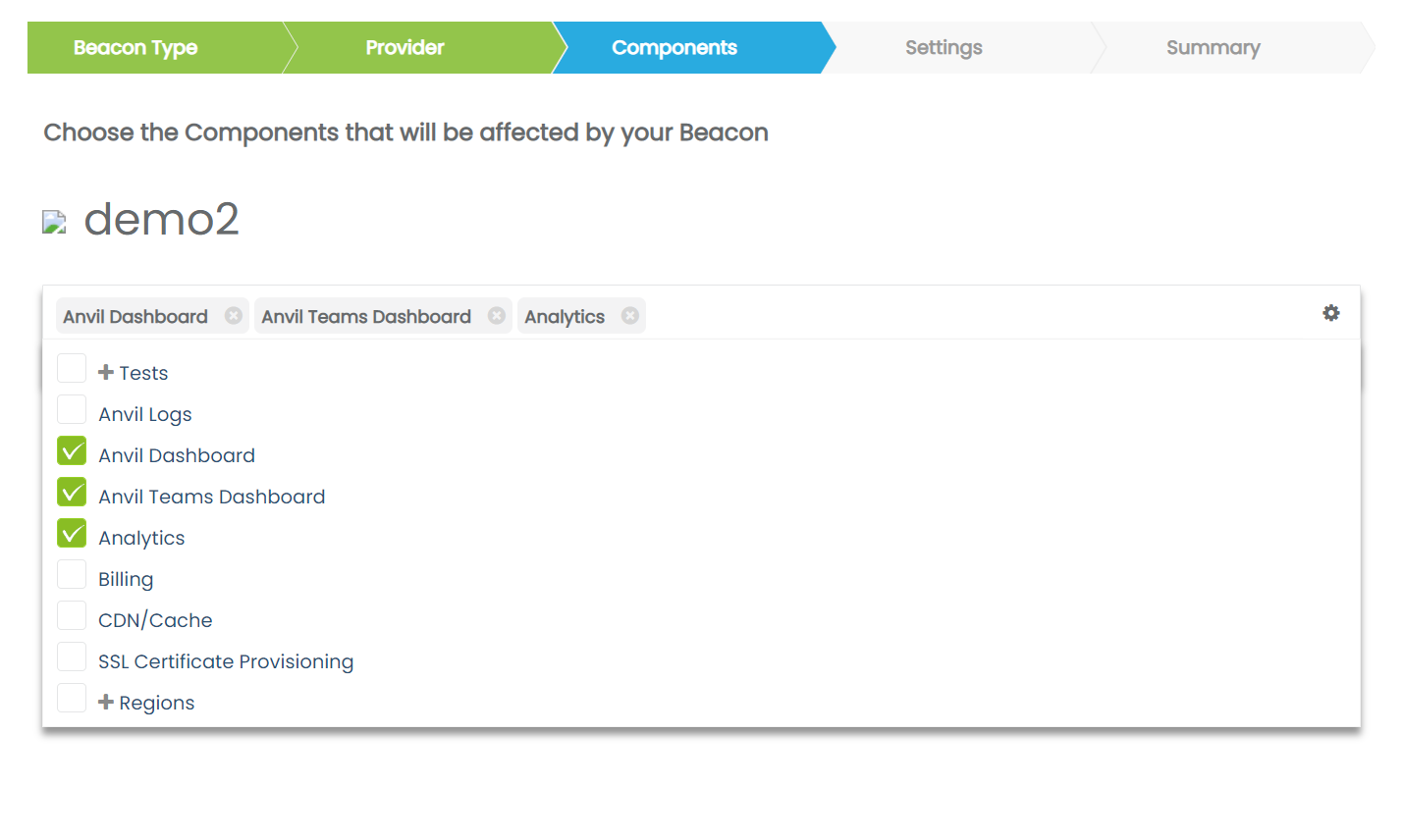Check the SSL Certificate Provisioning checkbox
1403x840 pixels.
coord(72,656)
